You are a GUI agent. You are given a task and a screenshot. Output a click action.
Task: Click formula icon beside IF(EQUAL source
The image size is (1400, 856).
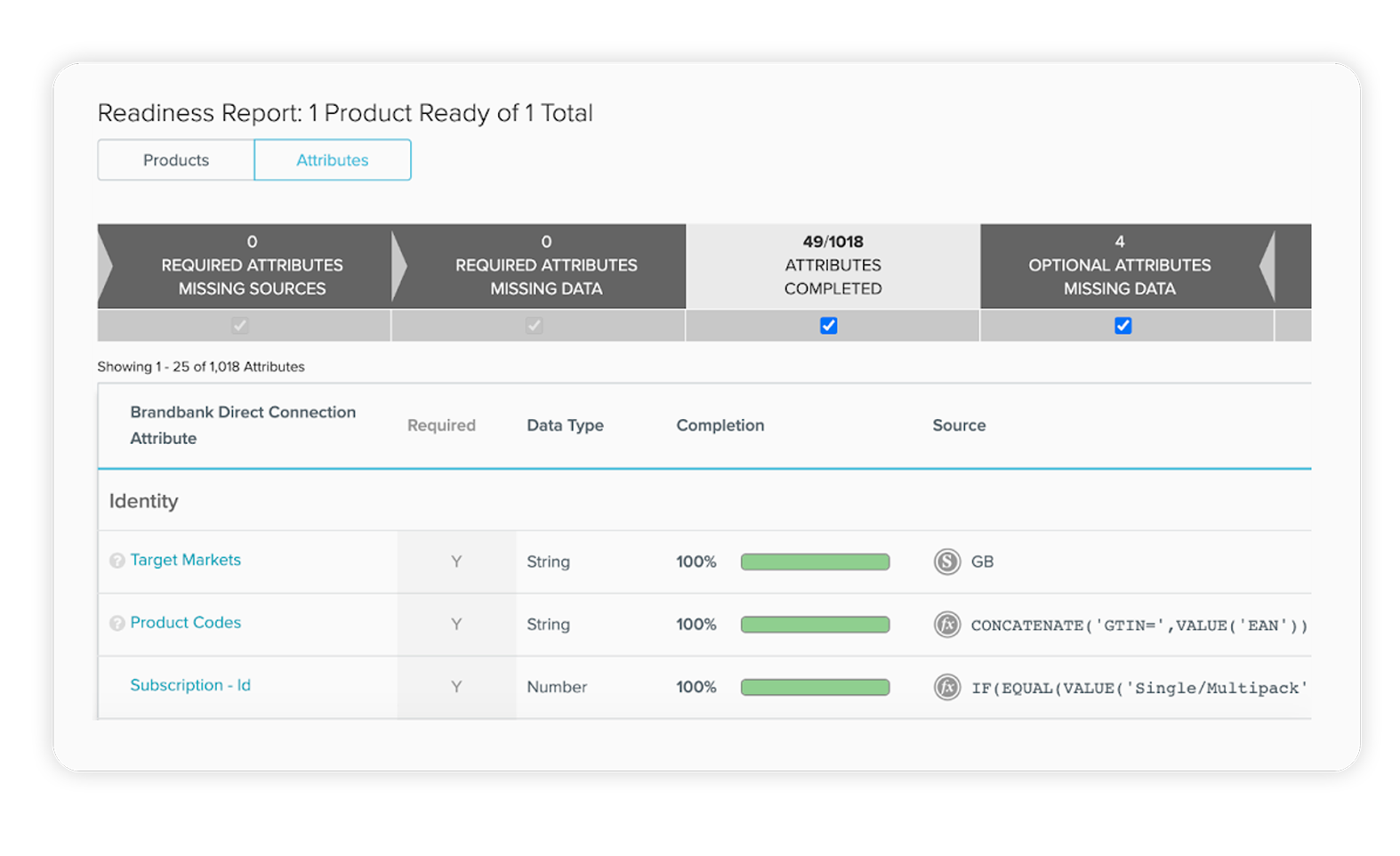coord(947,687)
